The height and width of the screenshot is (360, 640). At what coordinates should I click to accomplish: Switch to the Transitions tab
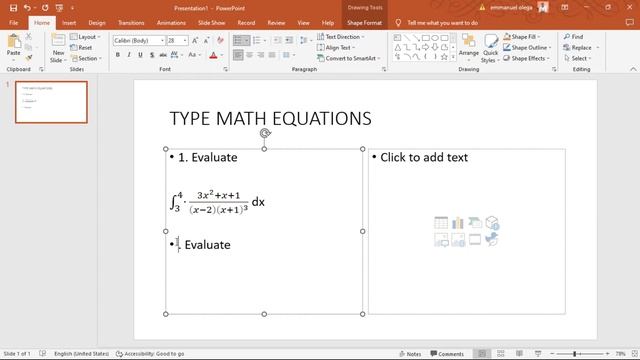click(131, 23)
